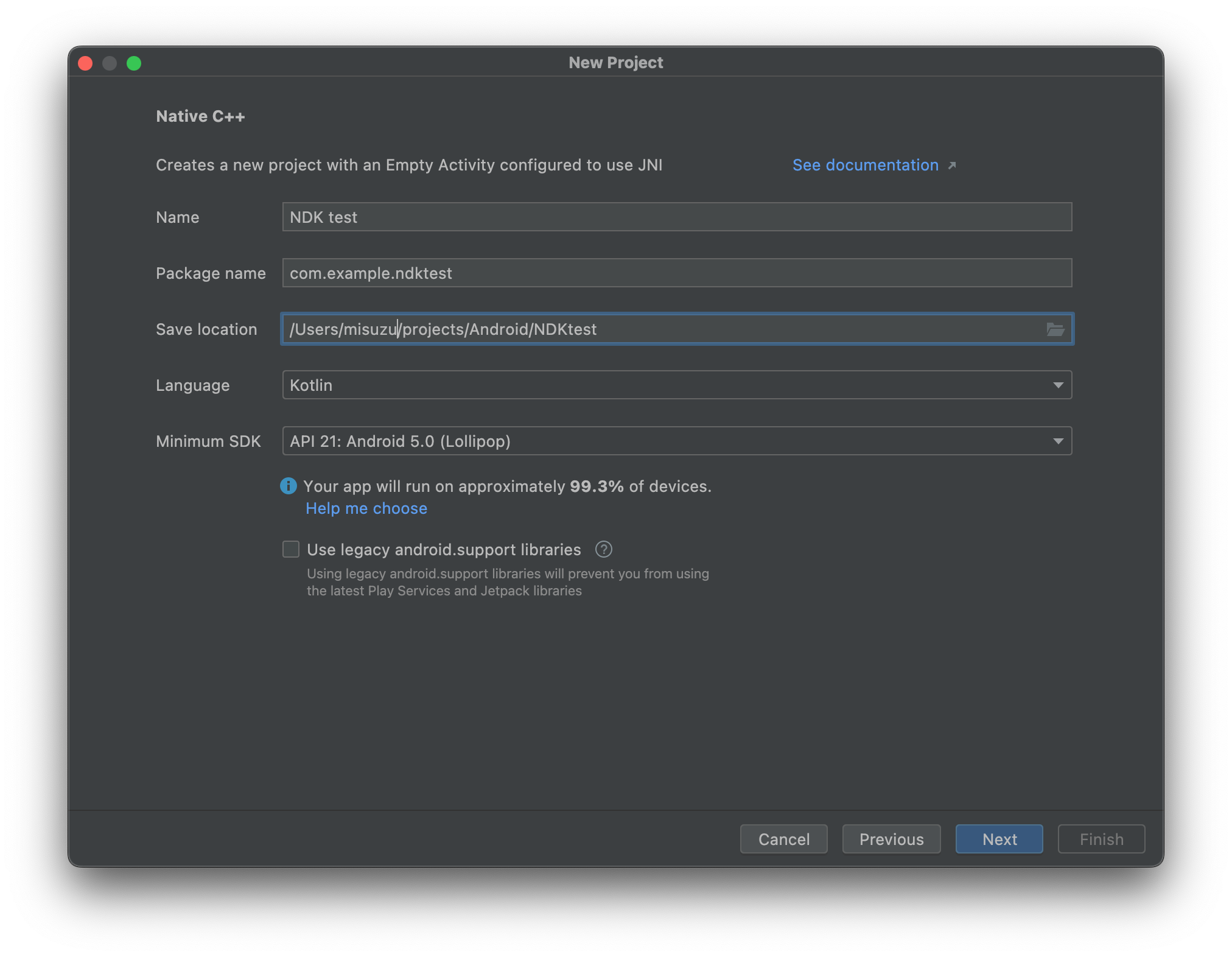1232x957 pixels.
Task: Focus the Name field containing NDK test
Action: pos(676,217)
